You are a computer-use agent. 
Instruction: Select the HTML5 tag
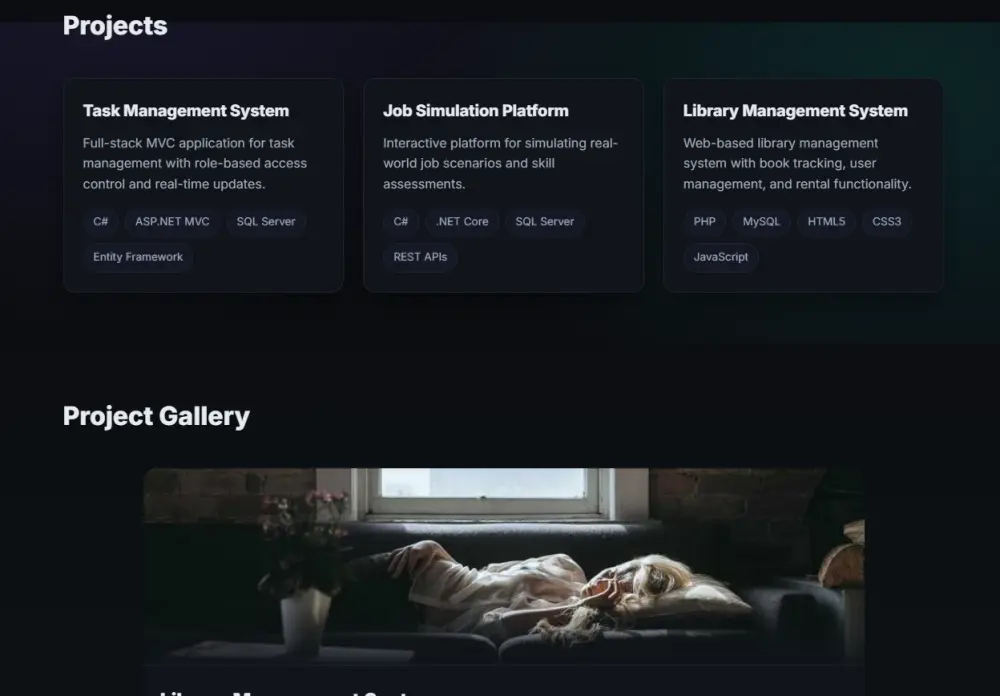826,222
